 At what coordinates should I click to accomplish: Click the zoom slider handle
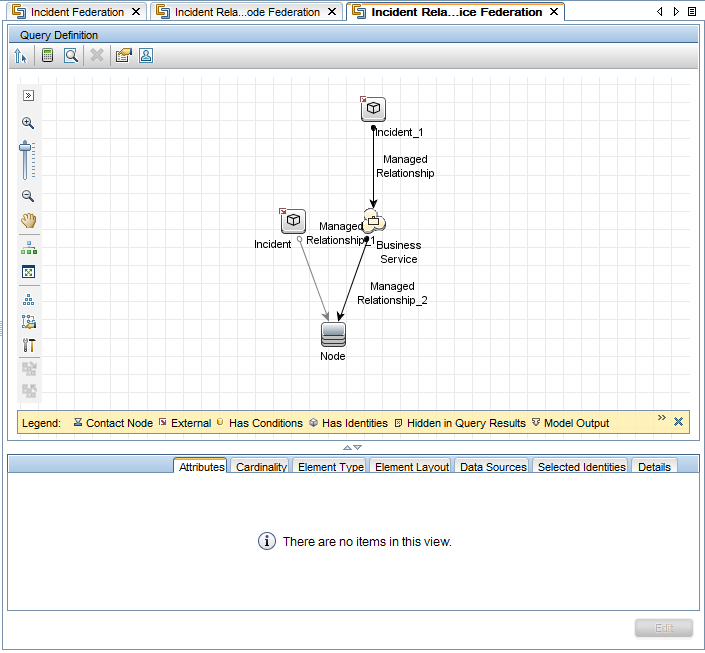tap(25, 147)
